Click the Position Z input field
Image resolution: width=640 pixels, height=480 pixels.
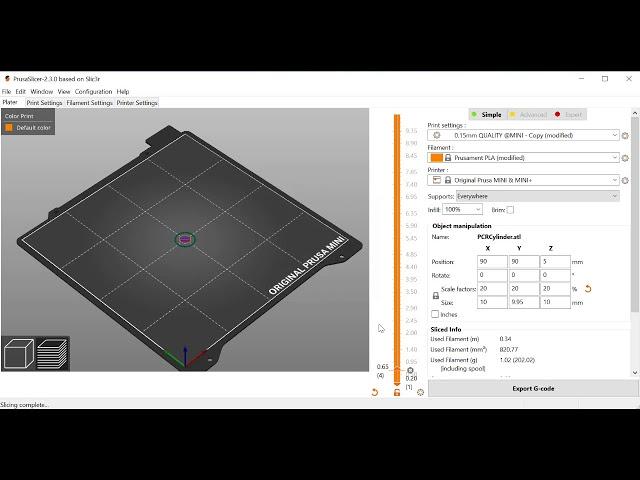tap(555, 262)
